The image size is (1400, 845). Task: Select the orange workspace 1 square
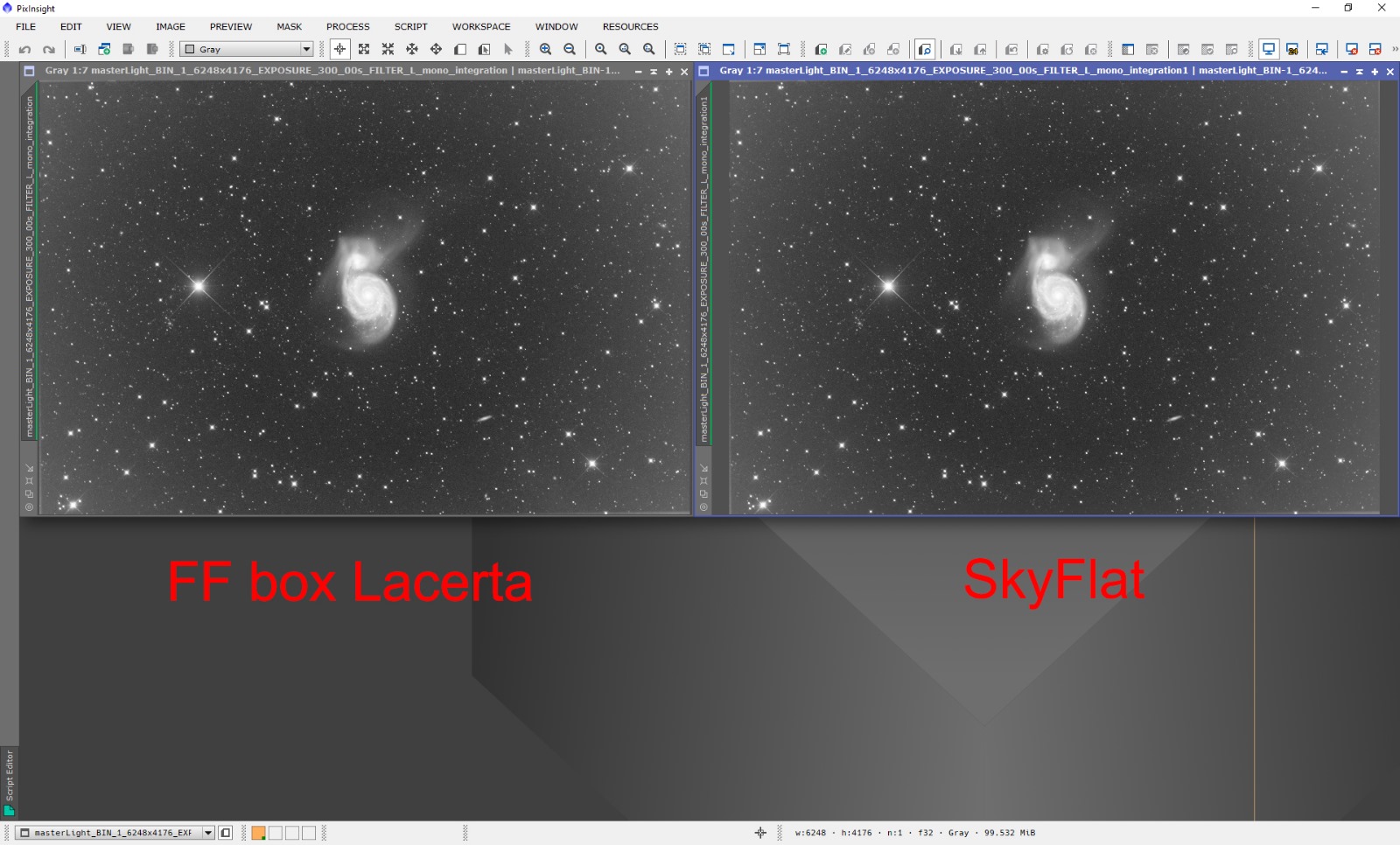259,833
